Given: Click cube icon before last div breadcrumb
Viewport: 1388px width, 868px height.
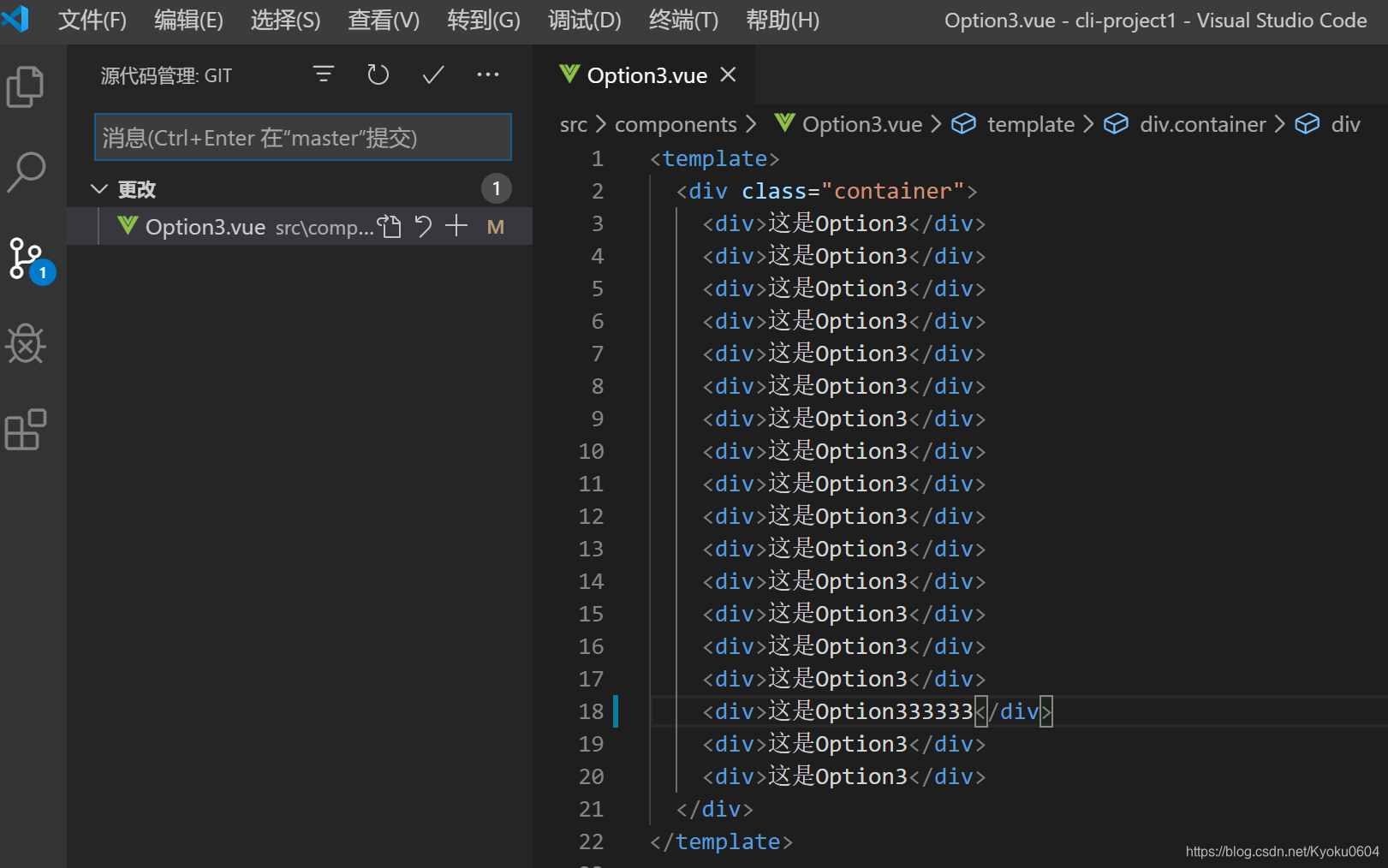Looking at the screenshot, I should pyautogui.click(x=1308, y=124).
